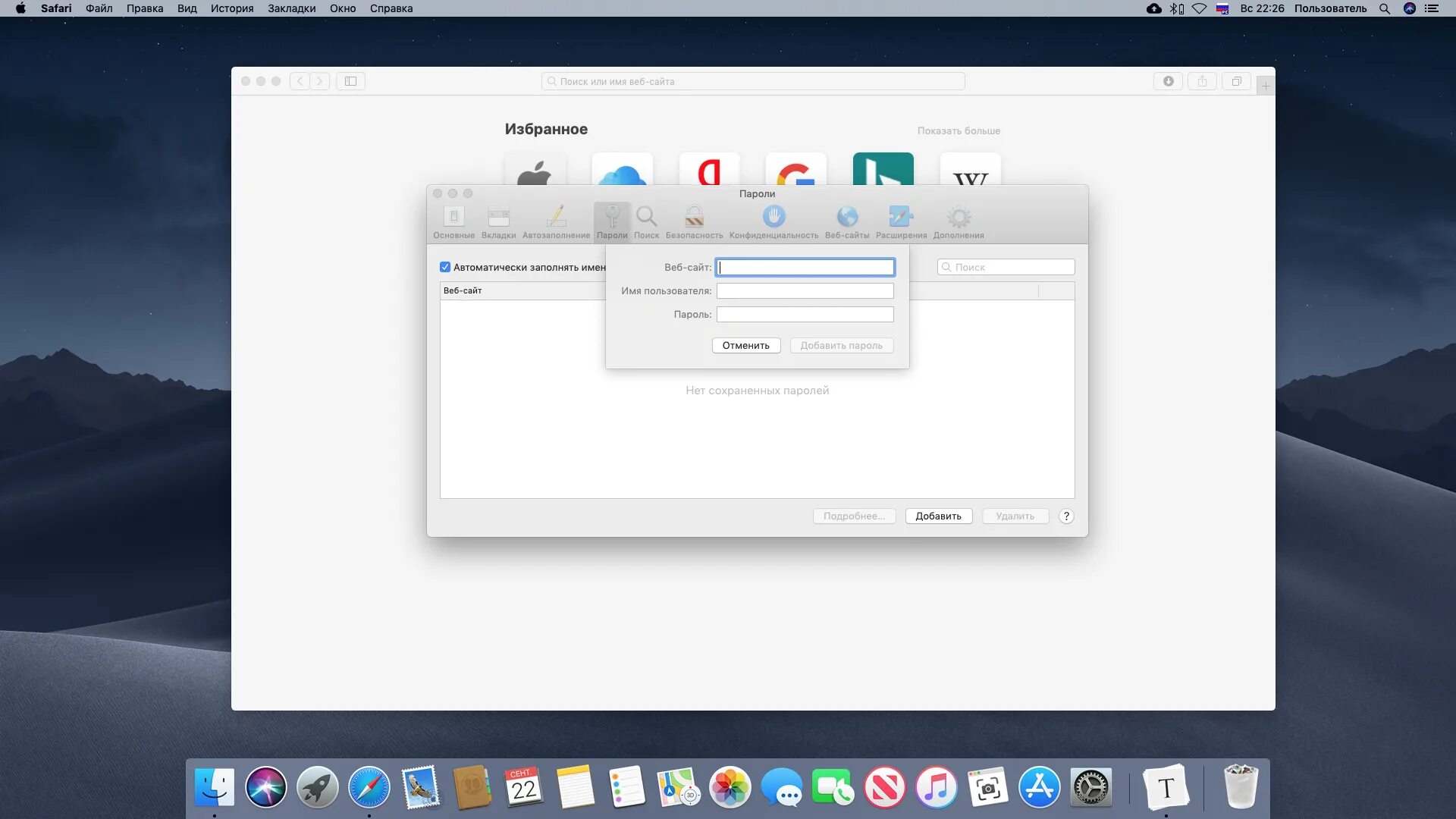The image size is (1456, 819).
Task: Click the Показать больше link
Action: (958, 130)
